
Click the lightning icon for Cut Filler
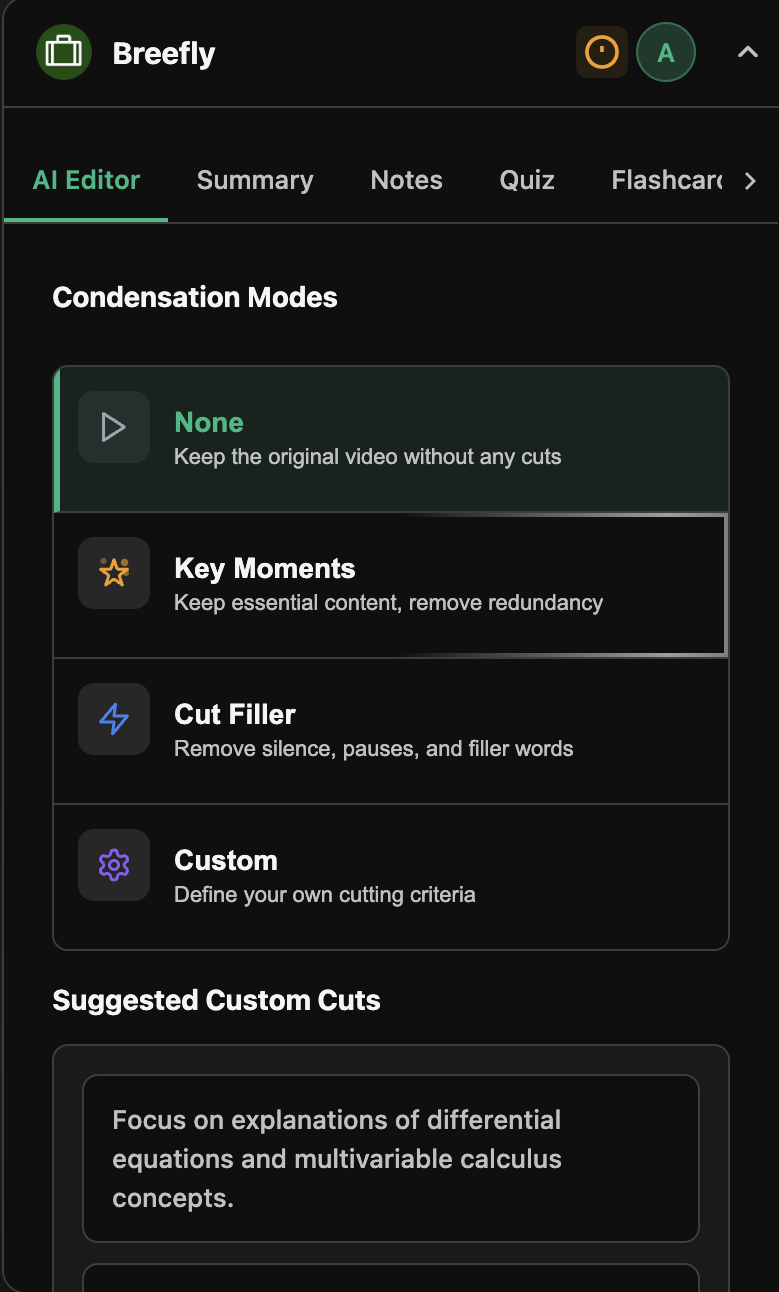coord(113,719)
